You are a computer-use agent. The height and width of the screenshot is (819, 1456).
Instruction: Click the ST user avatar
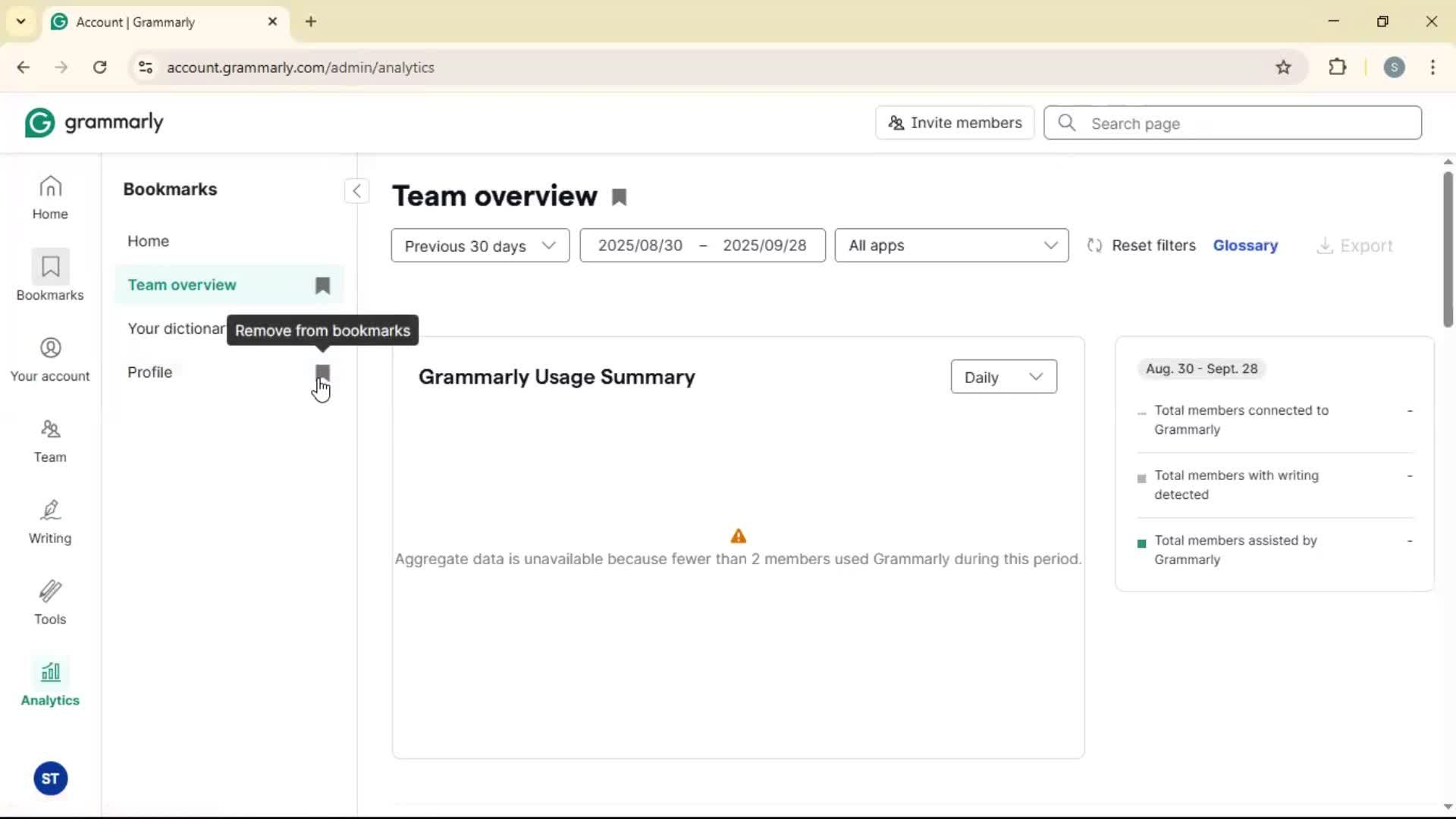[50, 779]
